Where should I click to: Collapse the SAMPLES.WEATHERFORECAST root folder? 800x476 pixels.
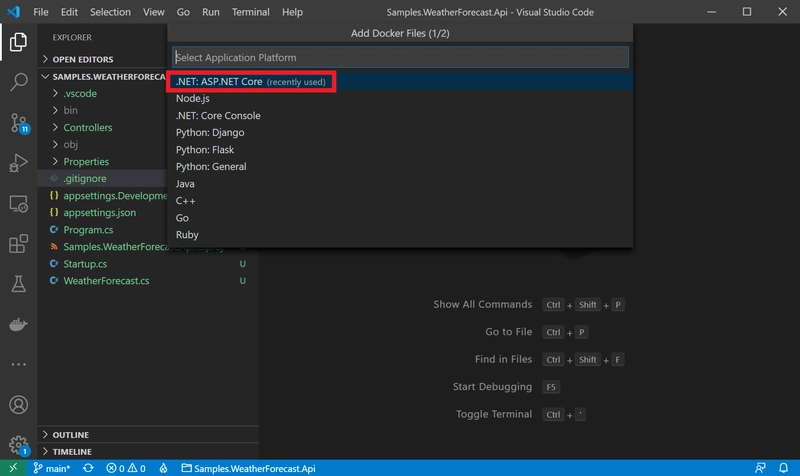coord(104,77)
